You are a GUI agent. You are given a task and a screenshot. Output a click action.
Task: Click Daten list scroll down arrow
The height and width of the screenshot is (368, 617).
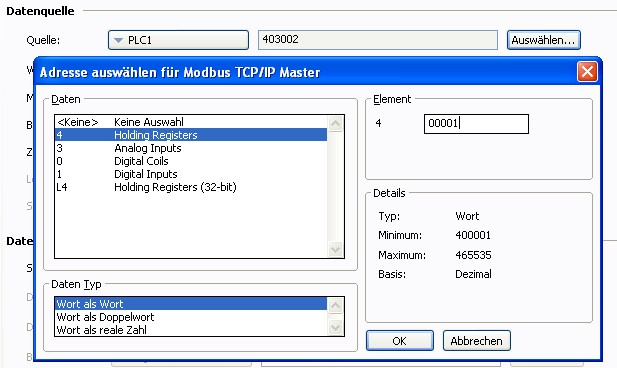(x=335, y=250)
